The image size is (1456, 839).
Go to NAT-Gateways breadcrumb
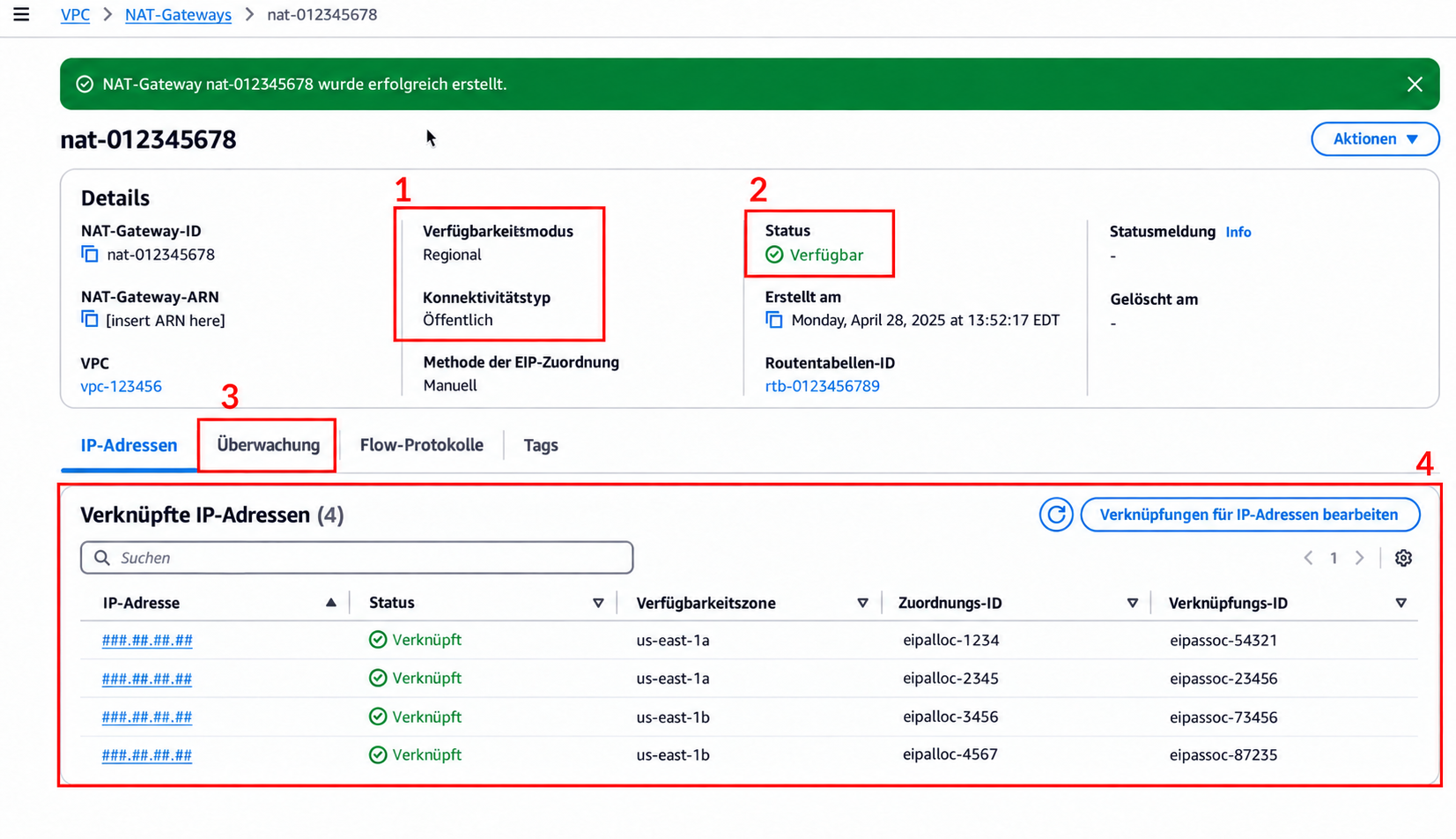pos(178,15)
